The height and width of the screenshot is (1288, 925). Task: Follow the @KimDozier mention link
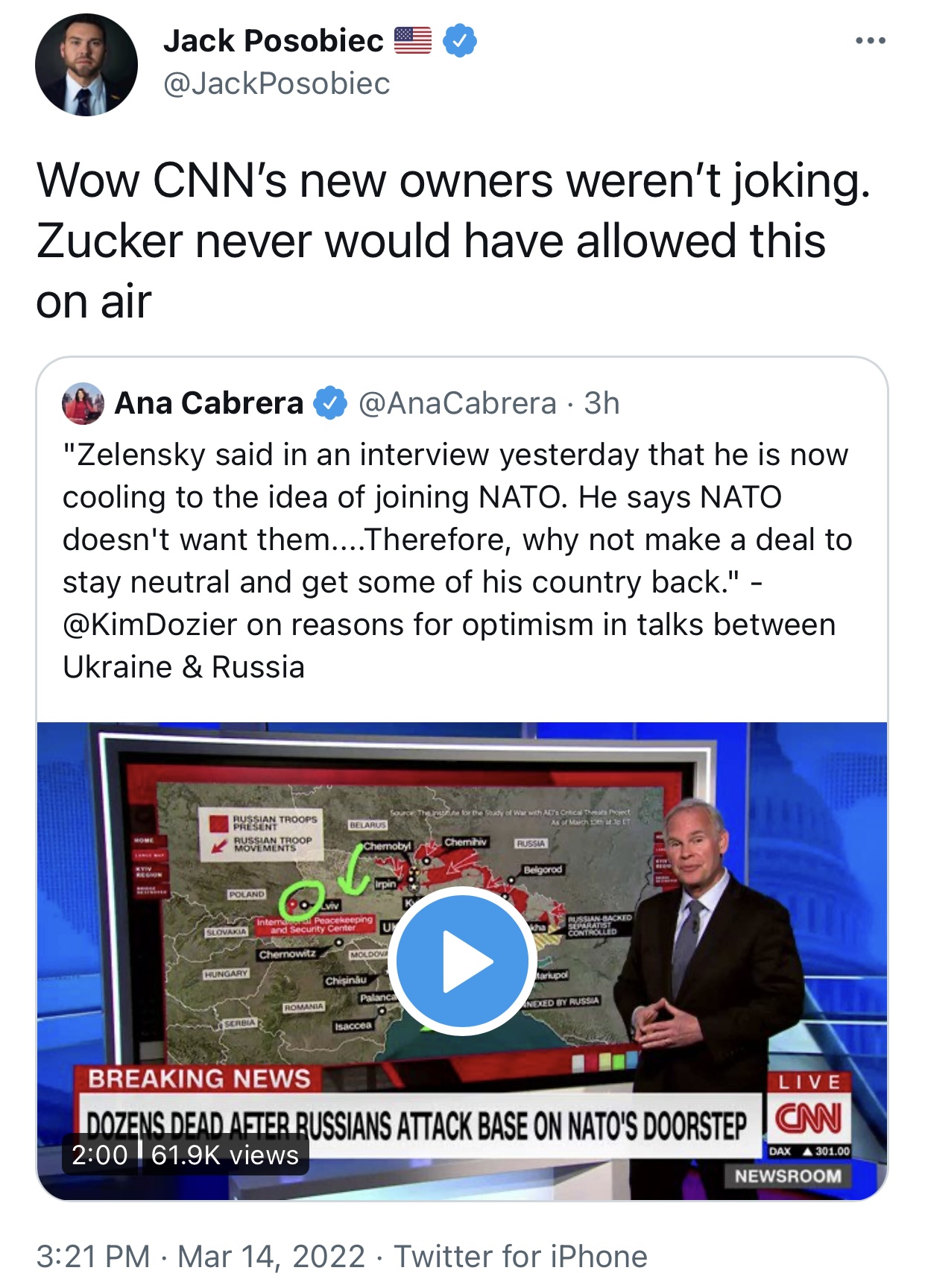tap(150, 625)
